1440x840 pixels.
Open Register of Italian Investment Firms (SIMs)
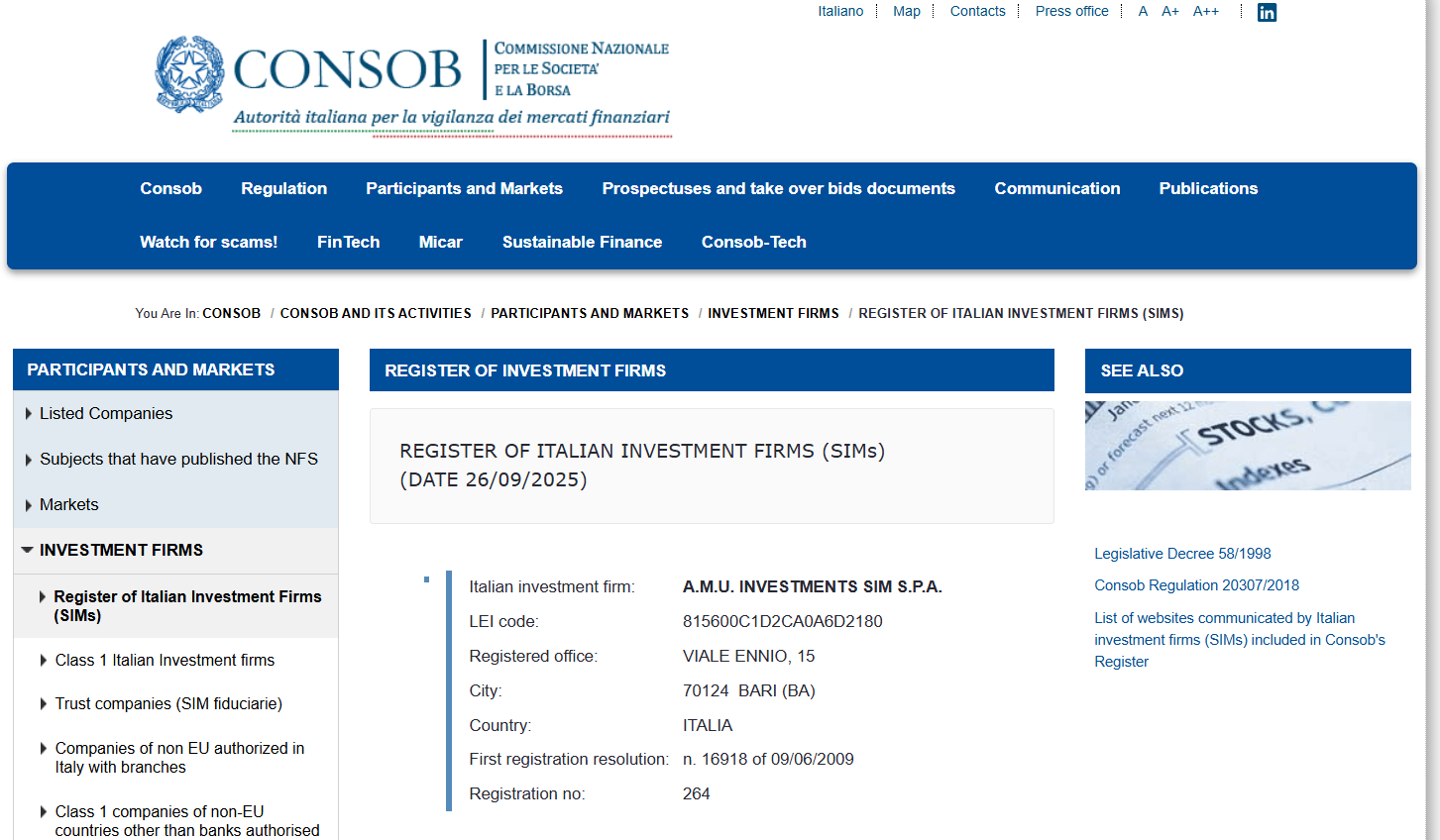(187, 605)
